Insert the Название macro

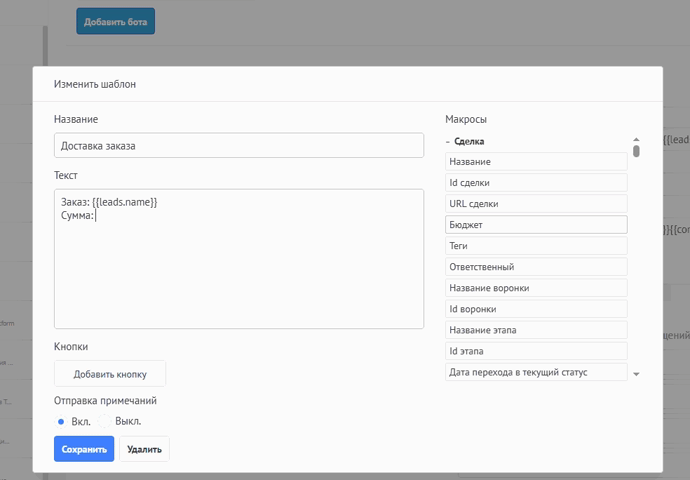coord(536,161)
